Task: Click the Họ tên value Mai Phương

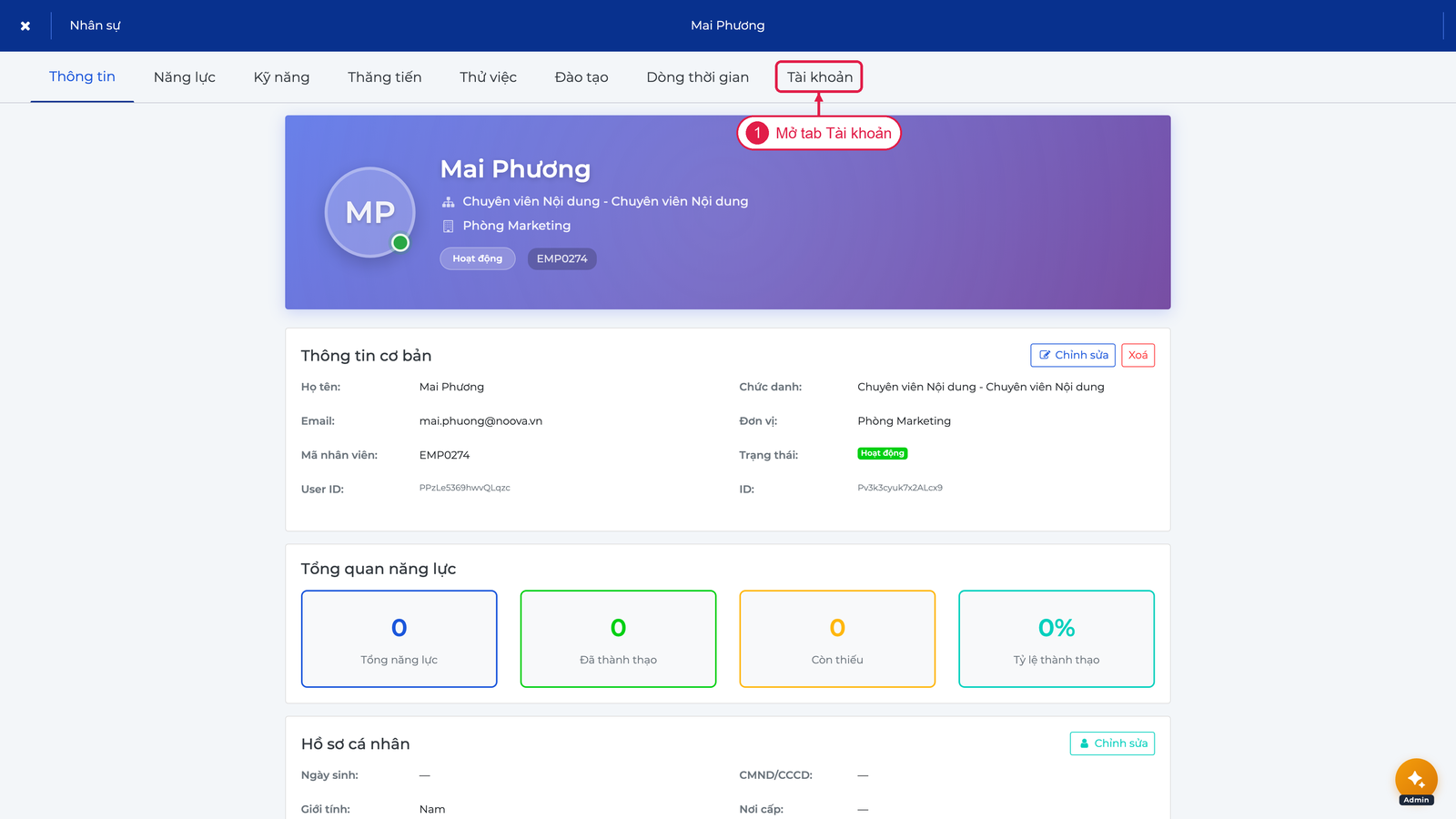Action: tap(451, 387)
